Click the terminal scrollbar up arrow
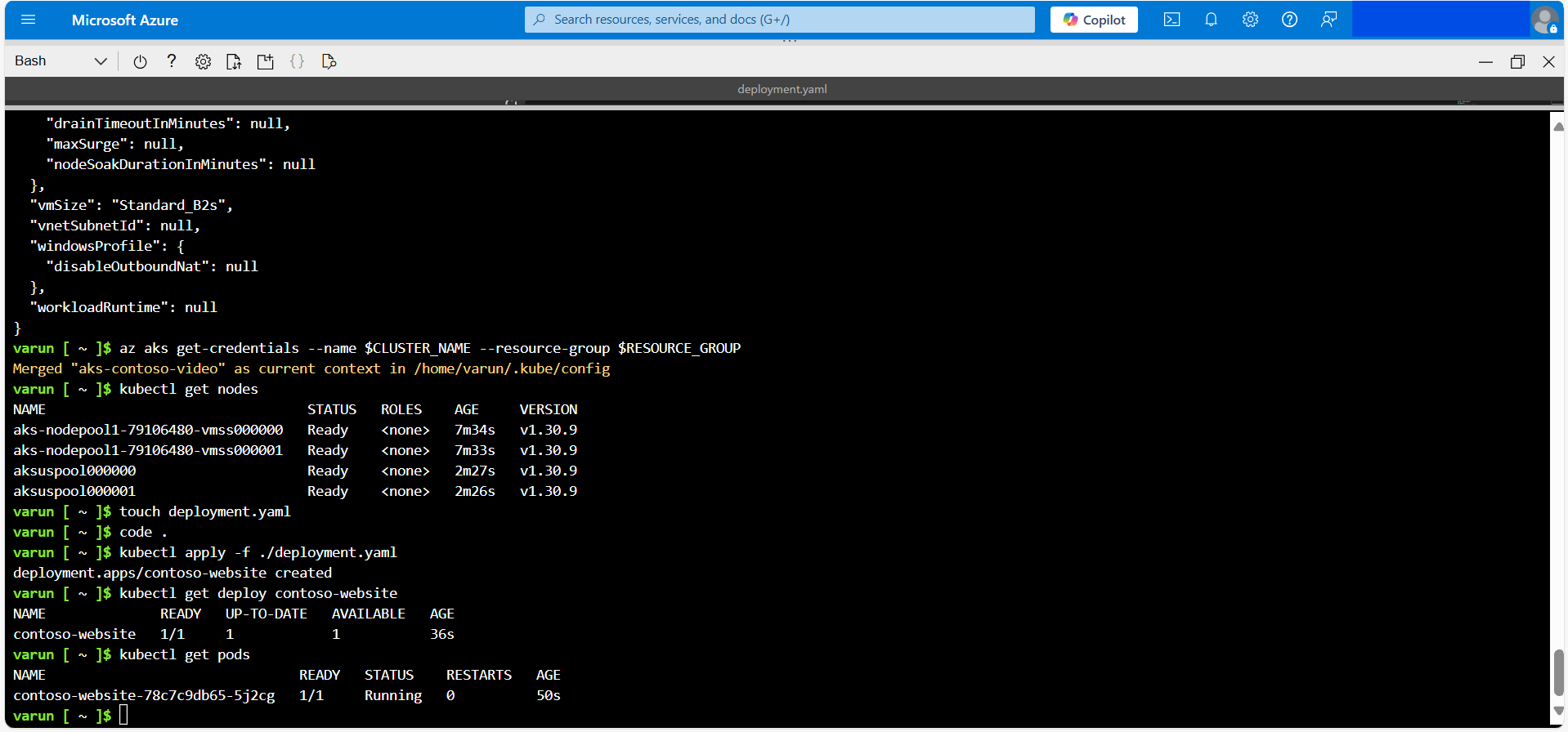This screenshot has width=1568, height=732. (1558, 127)
